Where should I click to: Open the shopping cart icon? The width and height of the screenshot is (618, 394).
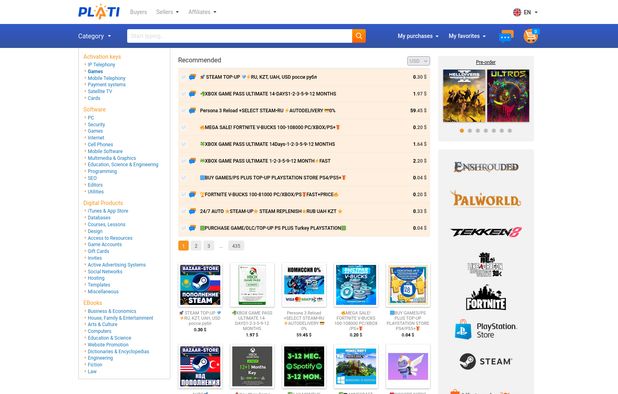531,36
